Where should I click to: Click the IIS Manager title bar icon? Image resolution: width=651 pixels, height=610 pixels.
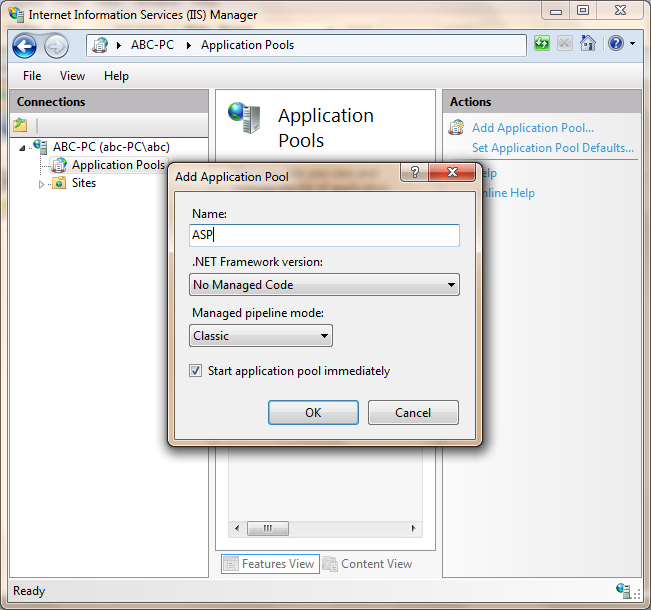click(x=17, y=15)
